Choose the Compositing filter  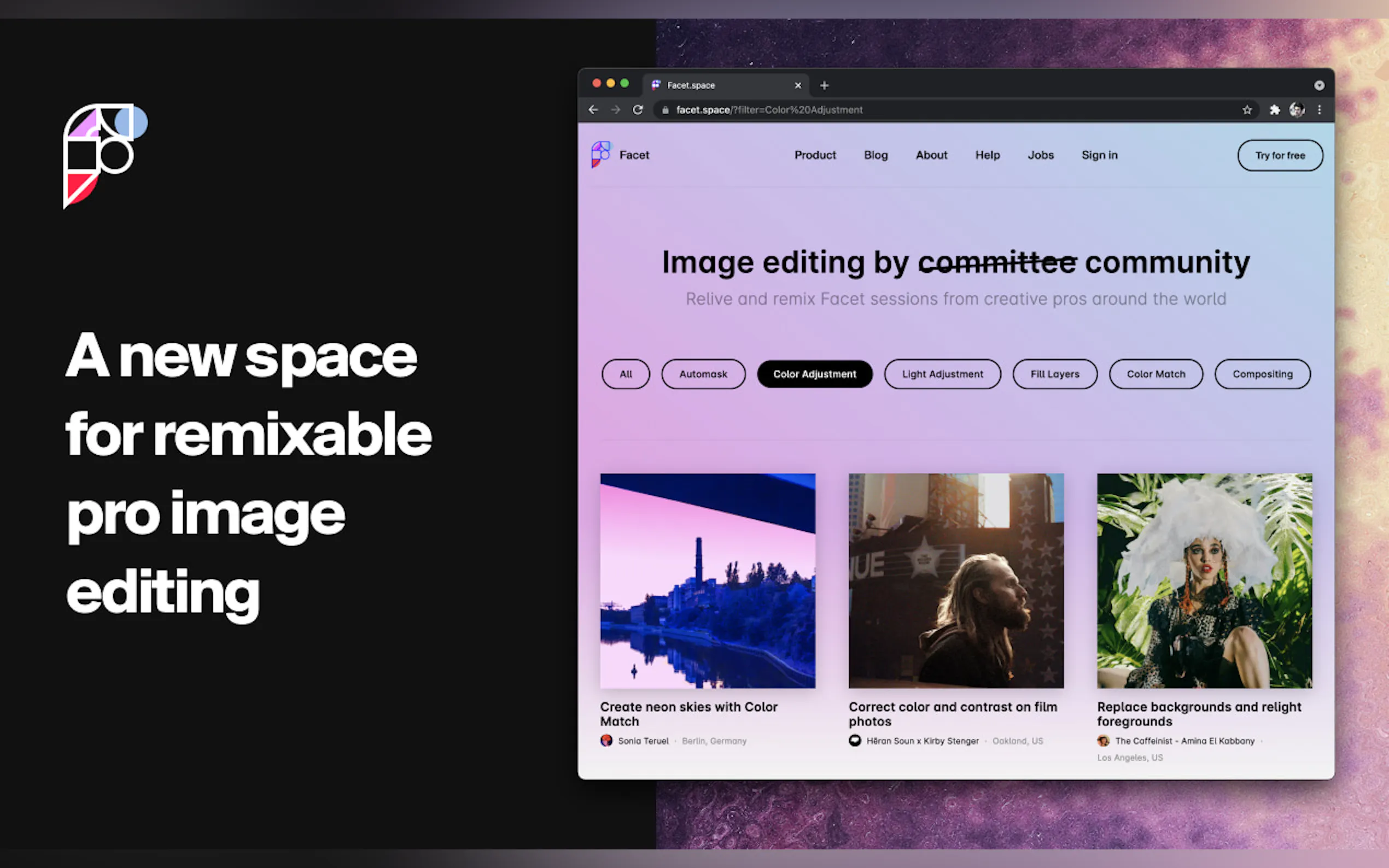[x=1262, y=374]
